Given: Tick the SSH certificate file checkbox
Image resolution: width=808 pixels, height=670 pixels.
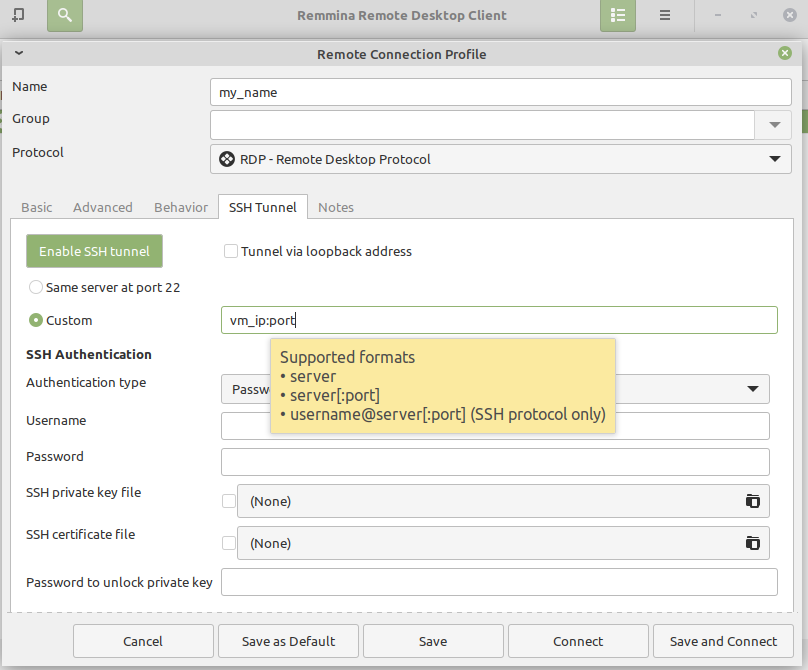Looking at the screenshot, I should tap(229, 543).
